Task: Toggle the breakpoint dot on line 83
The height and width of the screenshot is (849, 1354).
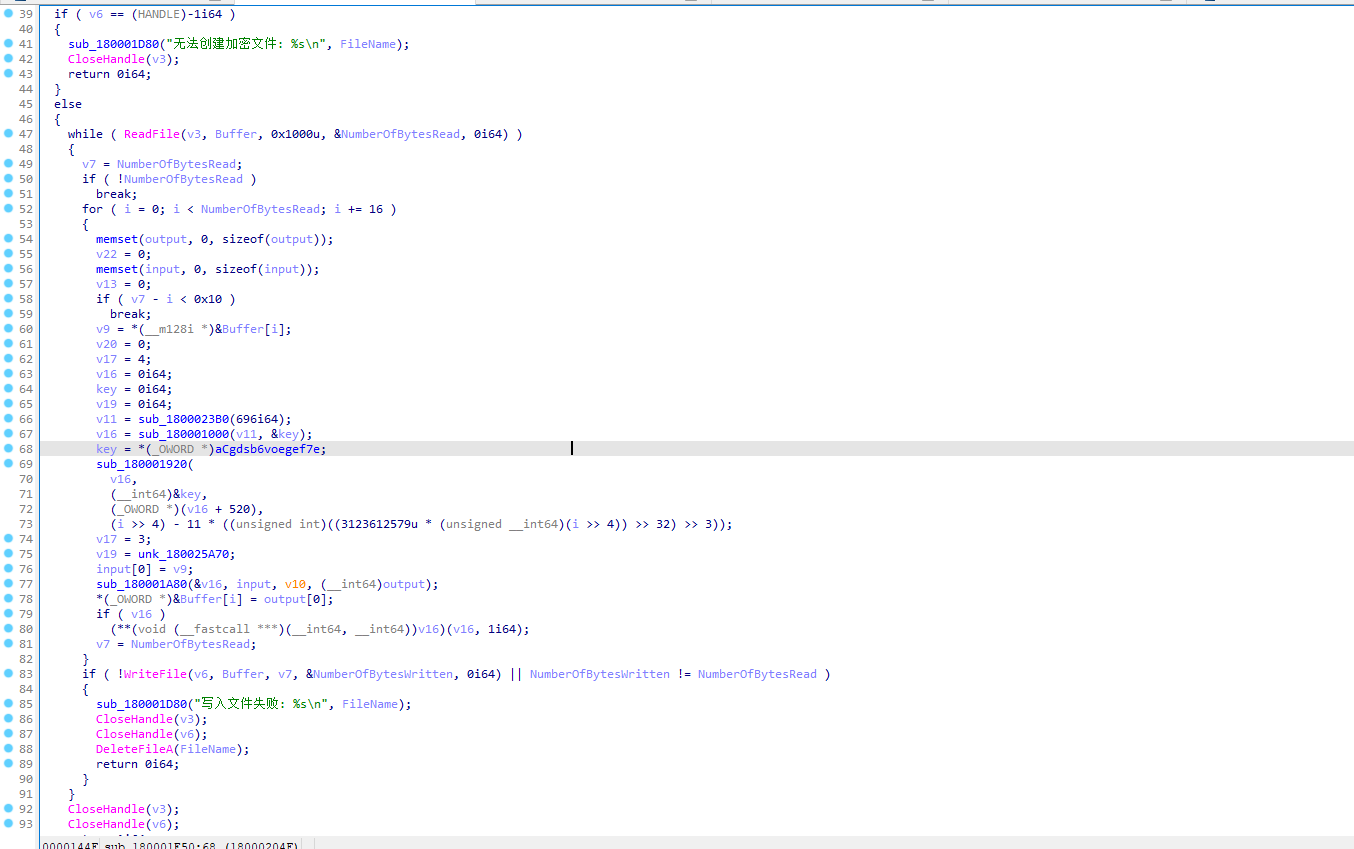Action: coord(8,673)
